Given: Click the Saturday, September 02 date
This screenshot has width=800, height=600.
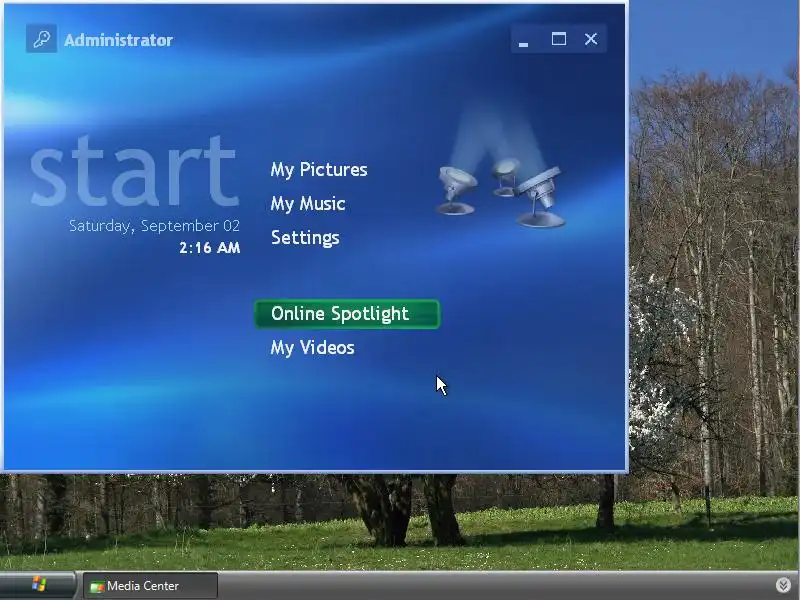Looking at the screenshot, I should tap(154, 226).
